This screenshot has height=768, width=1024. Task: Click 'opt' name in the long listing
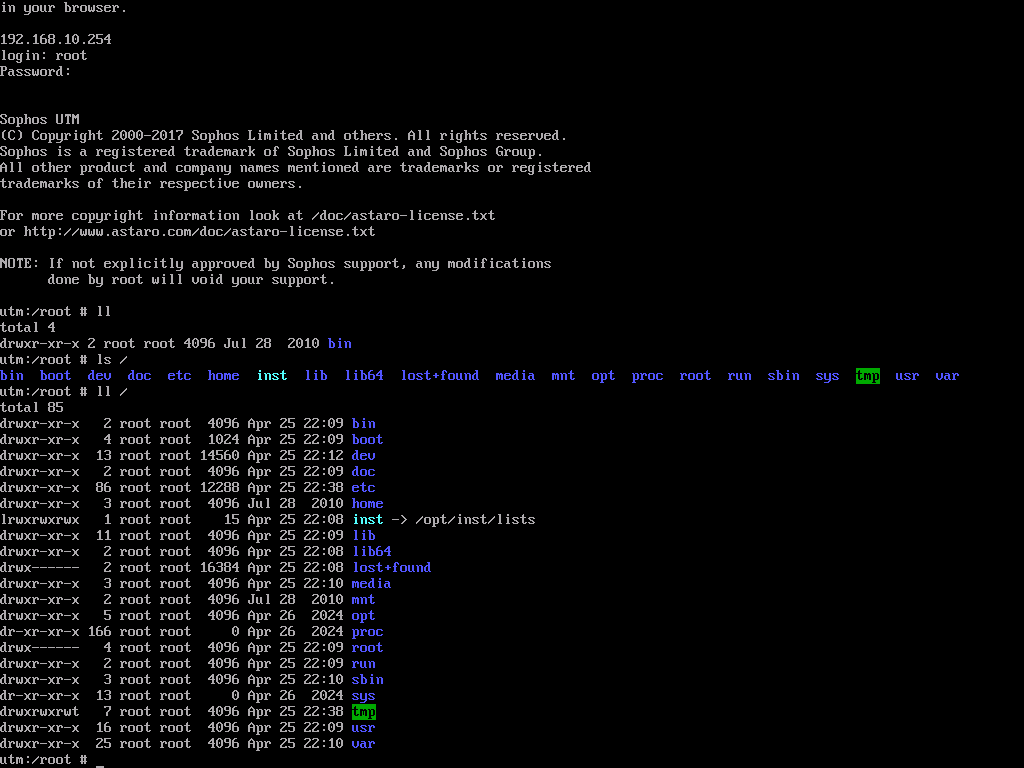tap(364, 616)
